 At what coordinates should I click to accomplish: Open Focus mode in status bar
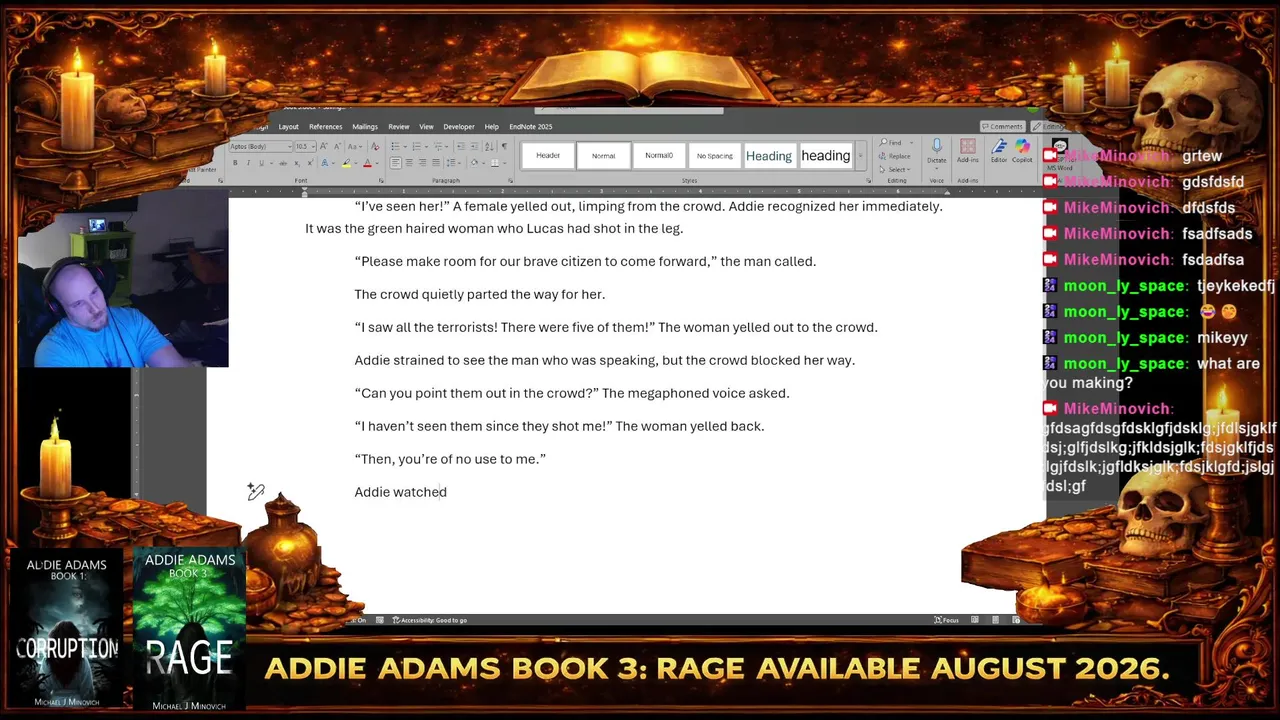click(946, 620)
